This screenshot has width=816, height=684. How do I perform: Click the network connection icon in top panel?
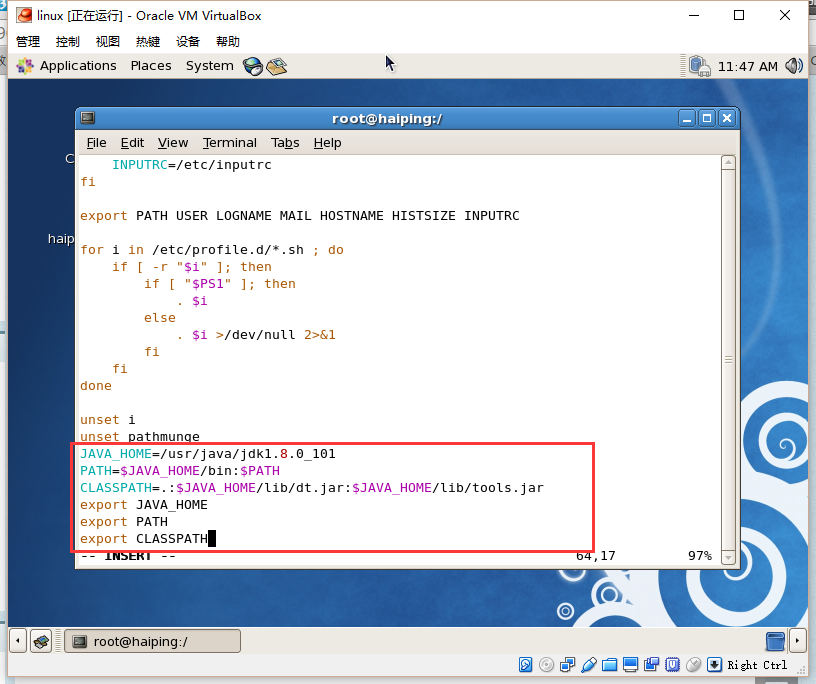coord(699,66)
